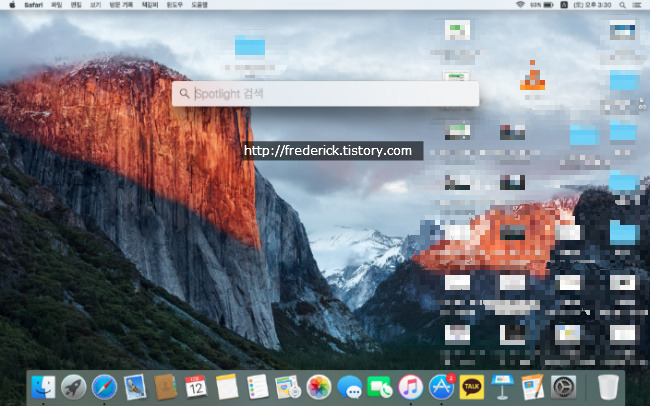
Task: Click the menu bar clock showing 3:30
Action: click(x=592, y=5)
